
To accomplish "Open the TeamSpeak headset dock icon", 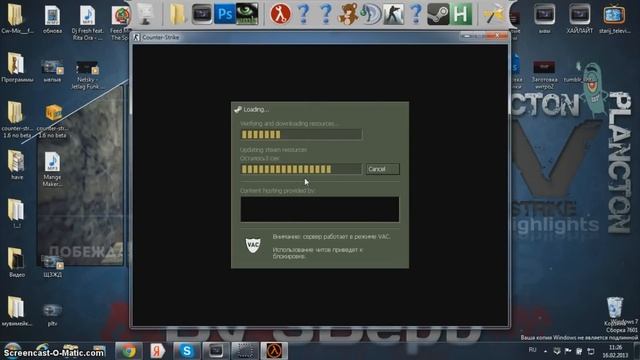I will click(x=371, y=14).
